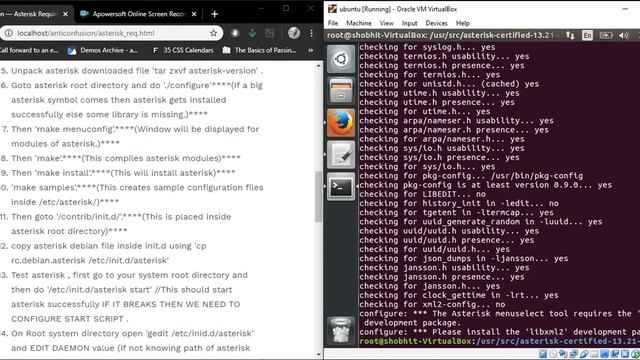Switch to the Asterisk Requirements tab

pyautogui.click(x=31, y=14)
